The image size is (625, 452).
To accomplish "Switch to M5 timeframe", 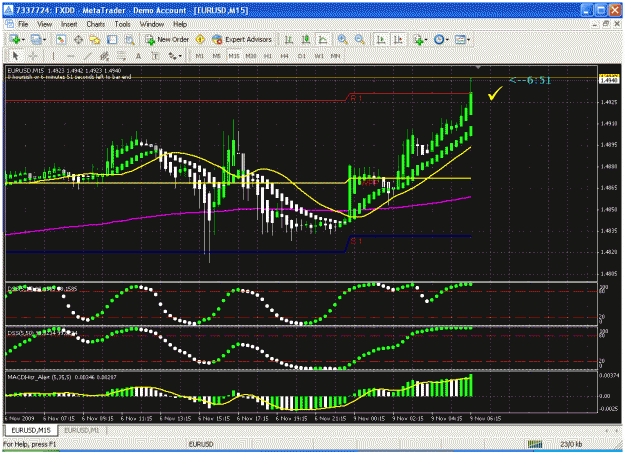I will (x=216, y=56).
